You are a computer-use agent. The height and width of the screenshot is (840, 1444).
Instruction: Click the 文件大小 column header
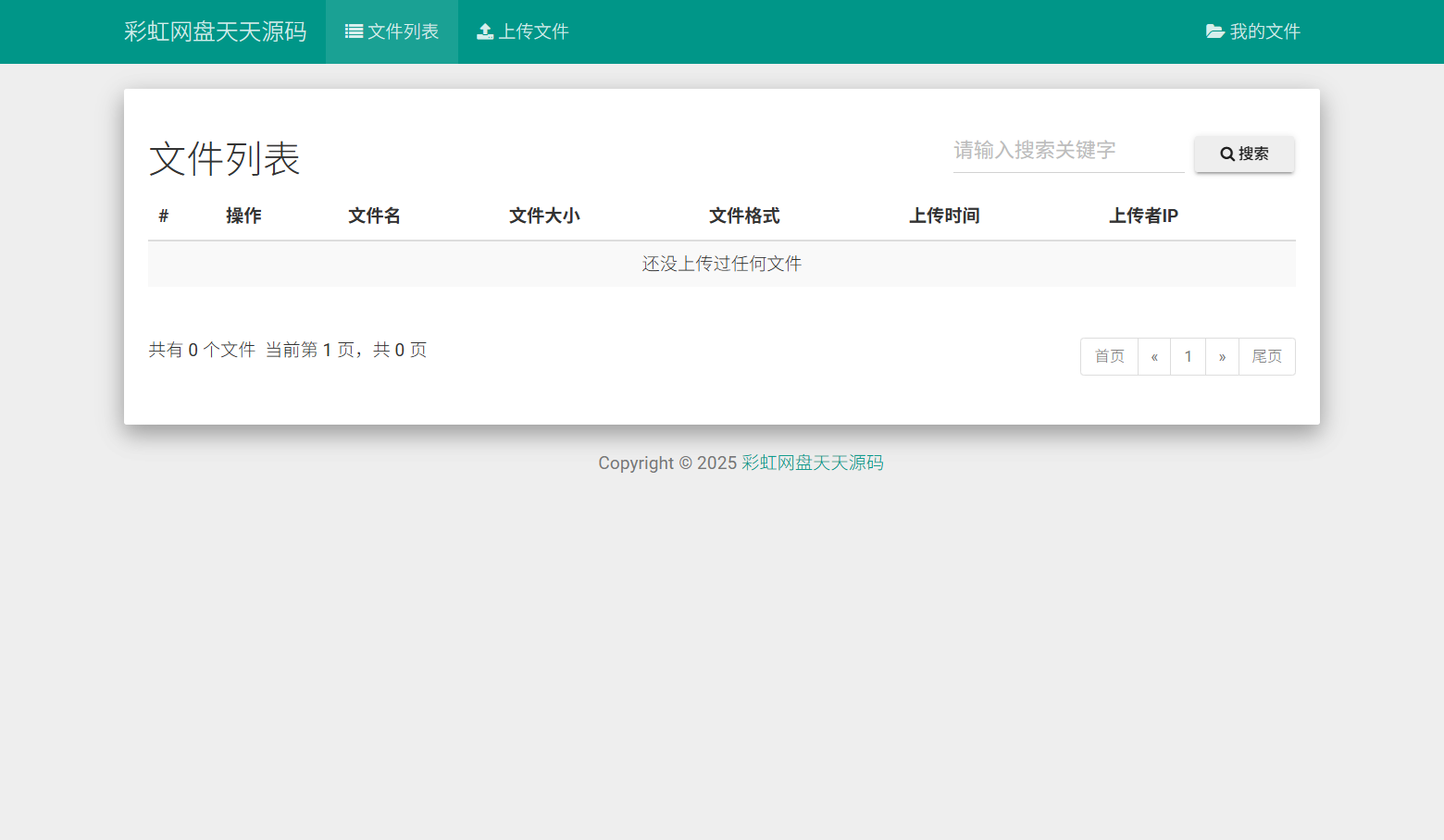(544, 215)
